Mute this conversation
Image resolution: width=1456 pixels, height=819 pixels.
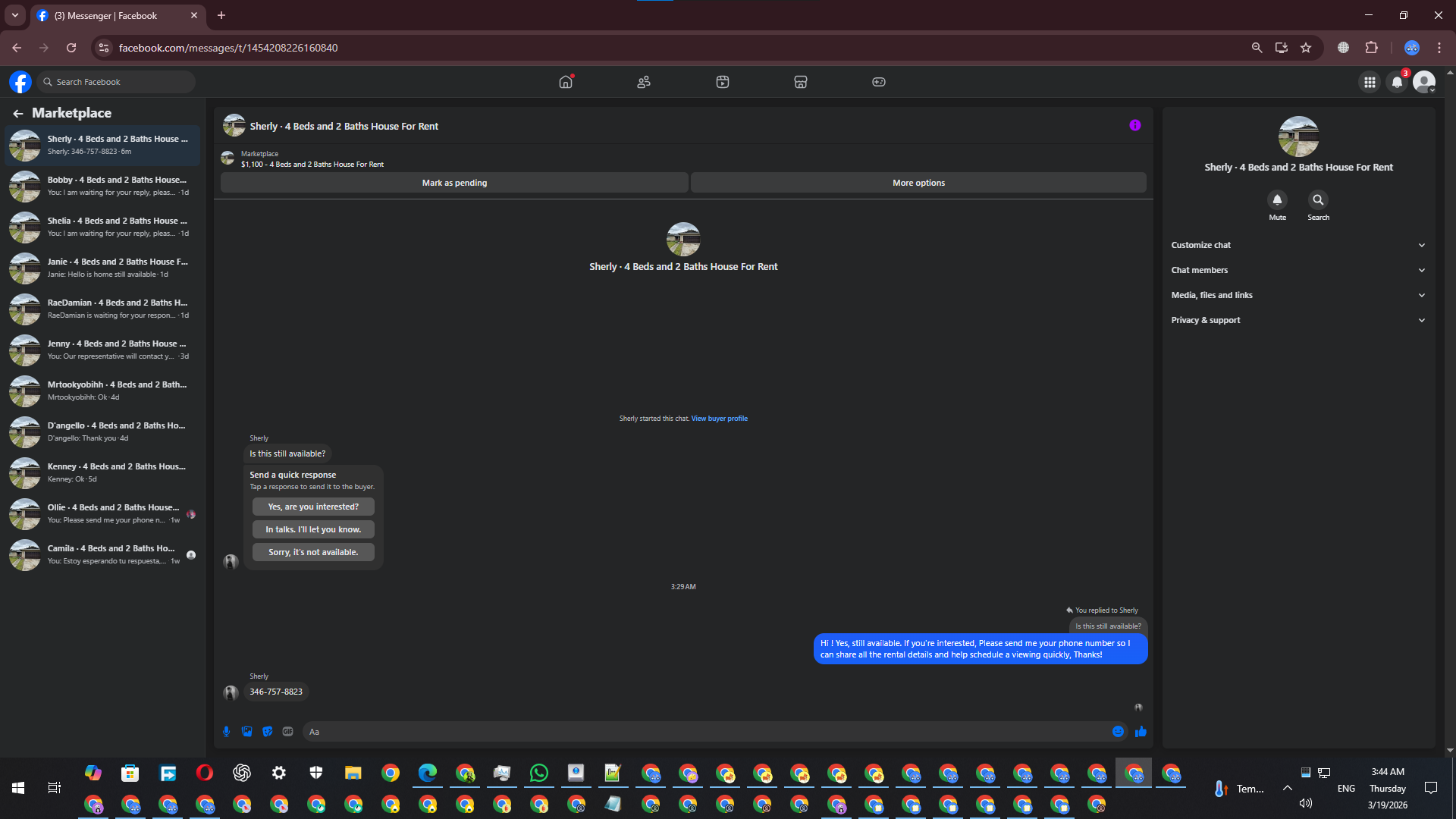(1277, 200)
